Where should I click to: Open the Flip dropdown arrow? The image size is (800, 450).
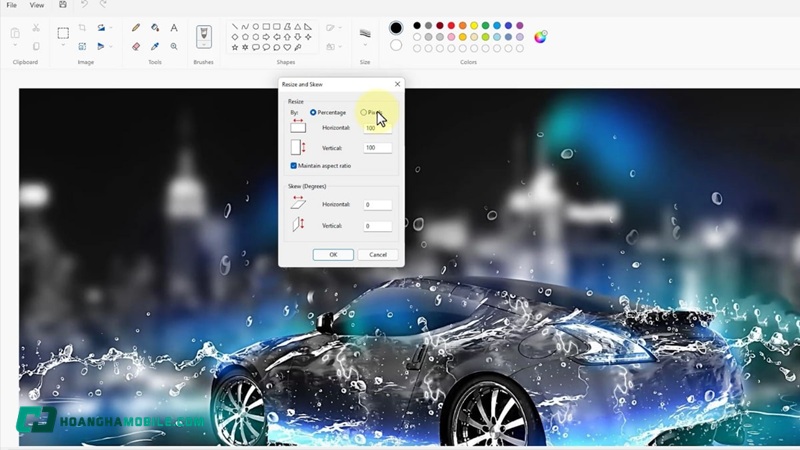click(x=111, y=46)
